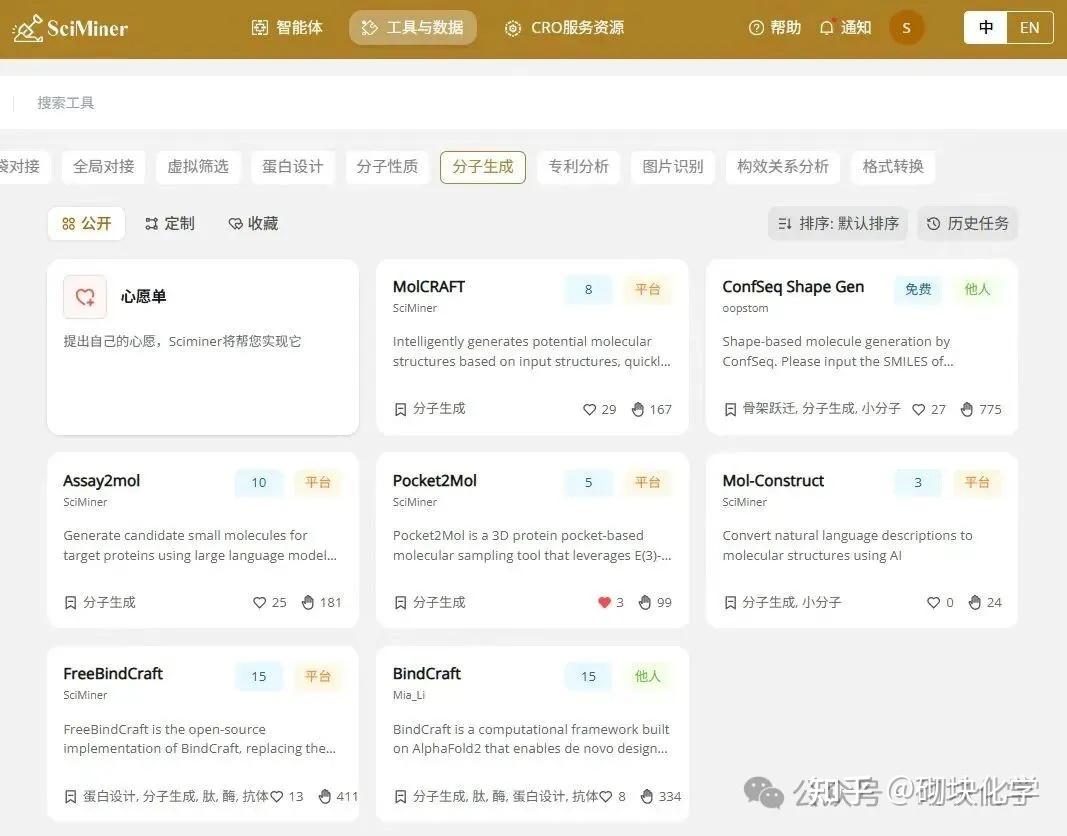This screenshot has width=1067, height=836.
Task: Click the 帮助 question mark icon
Action: point(757,27)
